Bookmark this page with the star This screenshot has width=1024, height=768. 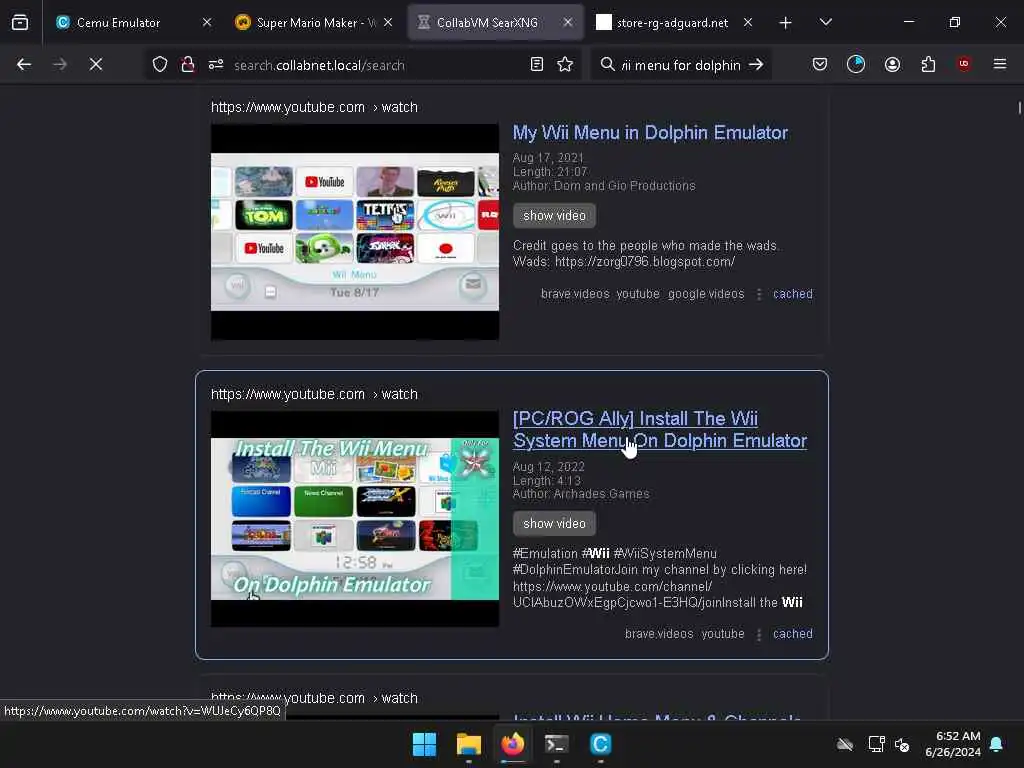[x=565, y=64]
